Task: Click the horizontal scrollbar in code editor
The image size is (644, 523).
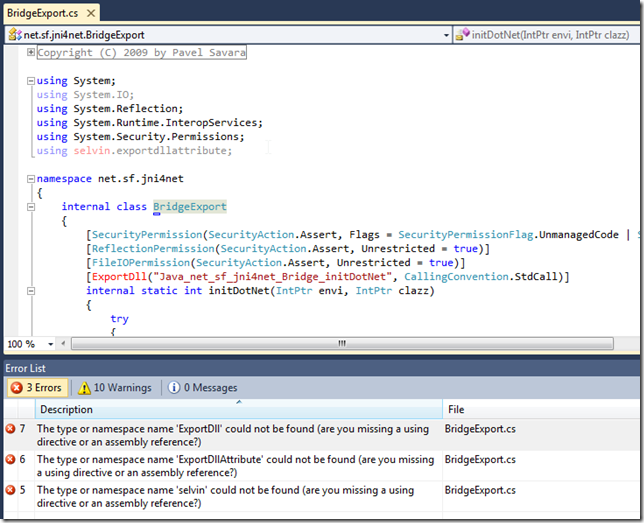Action: [x=340, y=343]
